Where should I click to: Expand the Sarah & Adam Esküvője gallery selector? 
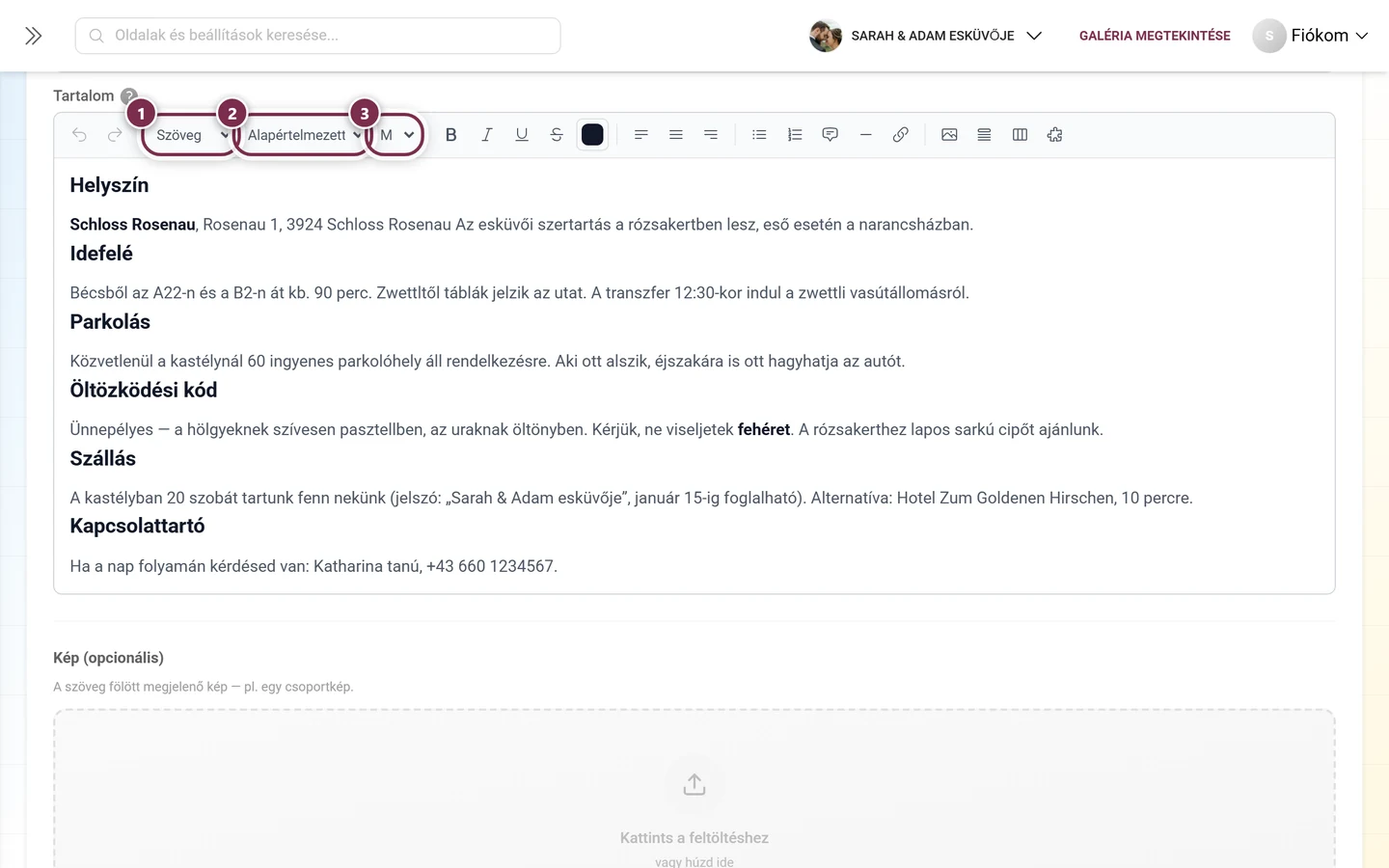(x=926, y=36)
